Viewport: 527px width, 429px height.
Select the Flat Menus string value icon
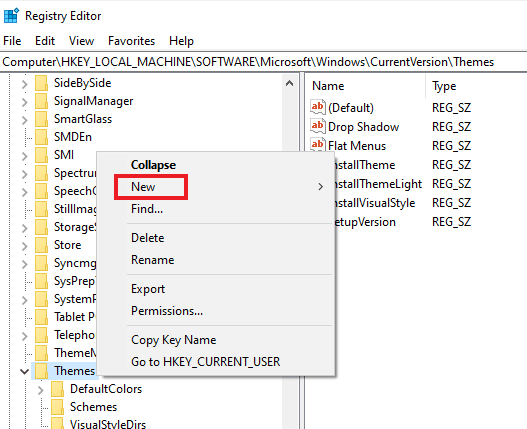tap(318, 145)
